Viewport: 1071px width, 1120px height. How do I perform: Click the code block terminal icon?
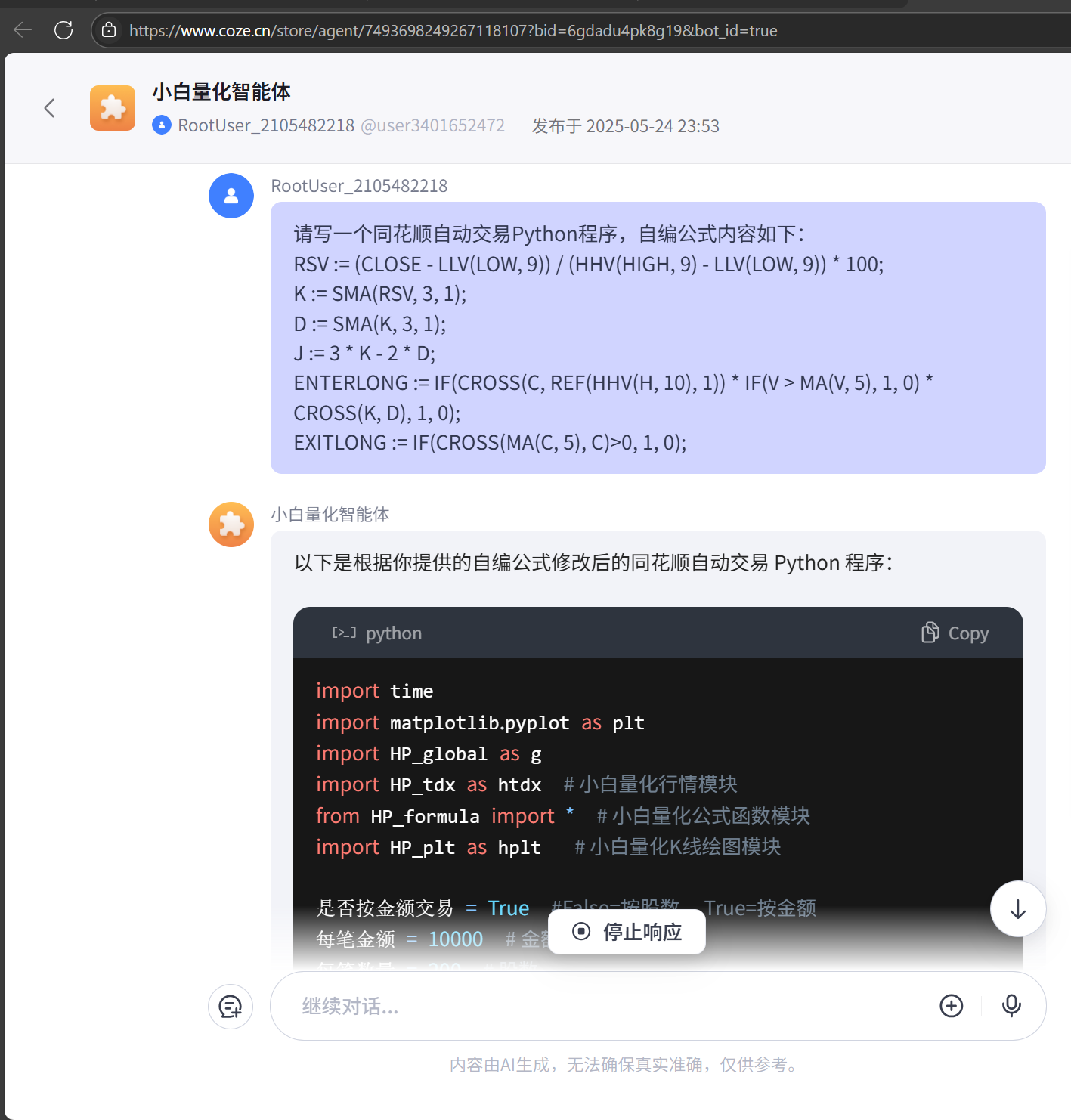(344, 633)
